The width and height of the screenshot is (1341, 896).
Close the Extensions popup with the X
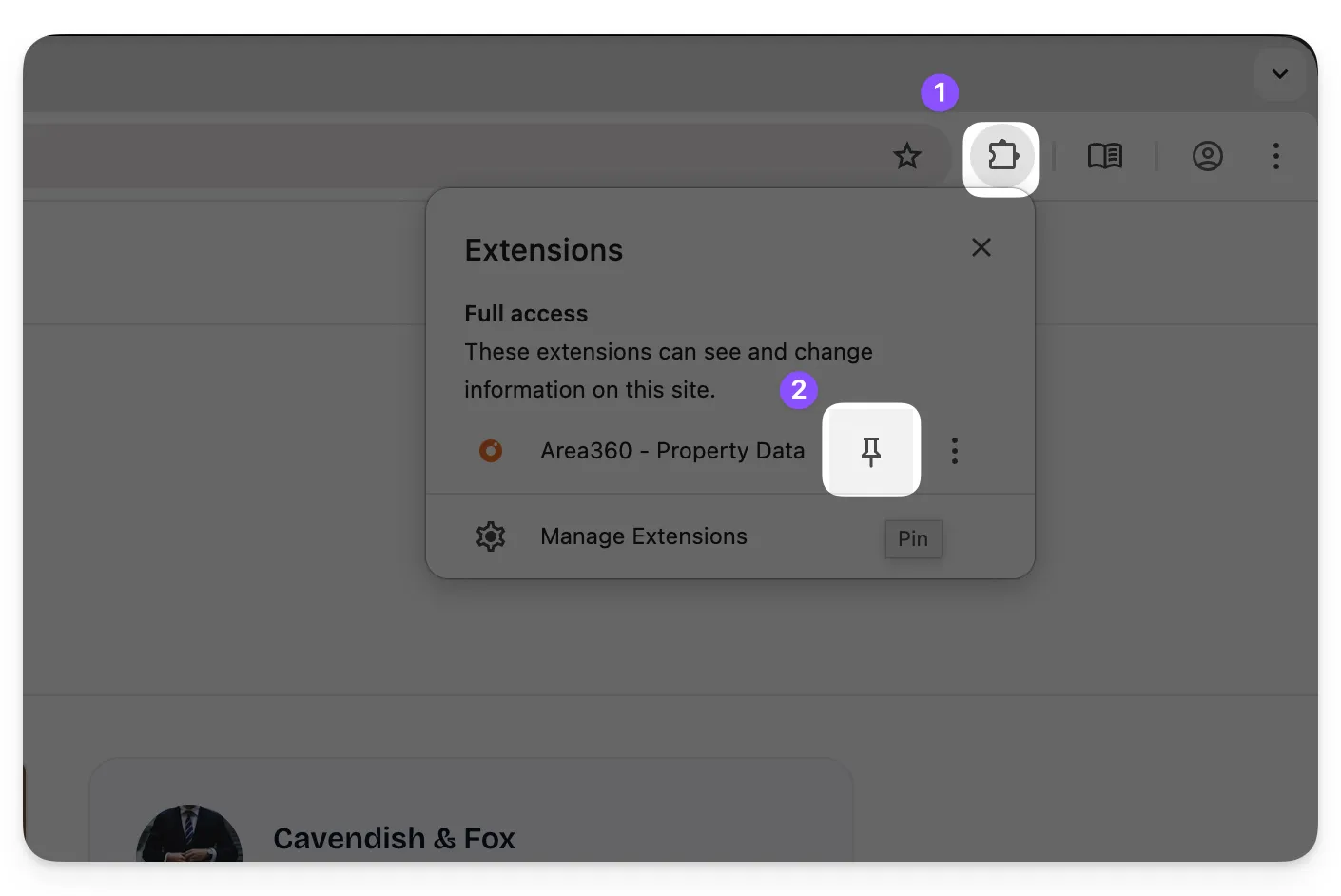pos(981,247)
